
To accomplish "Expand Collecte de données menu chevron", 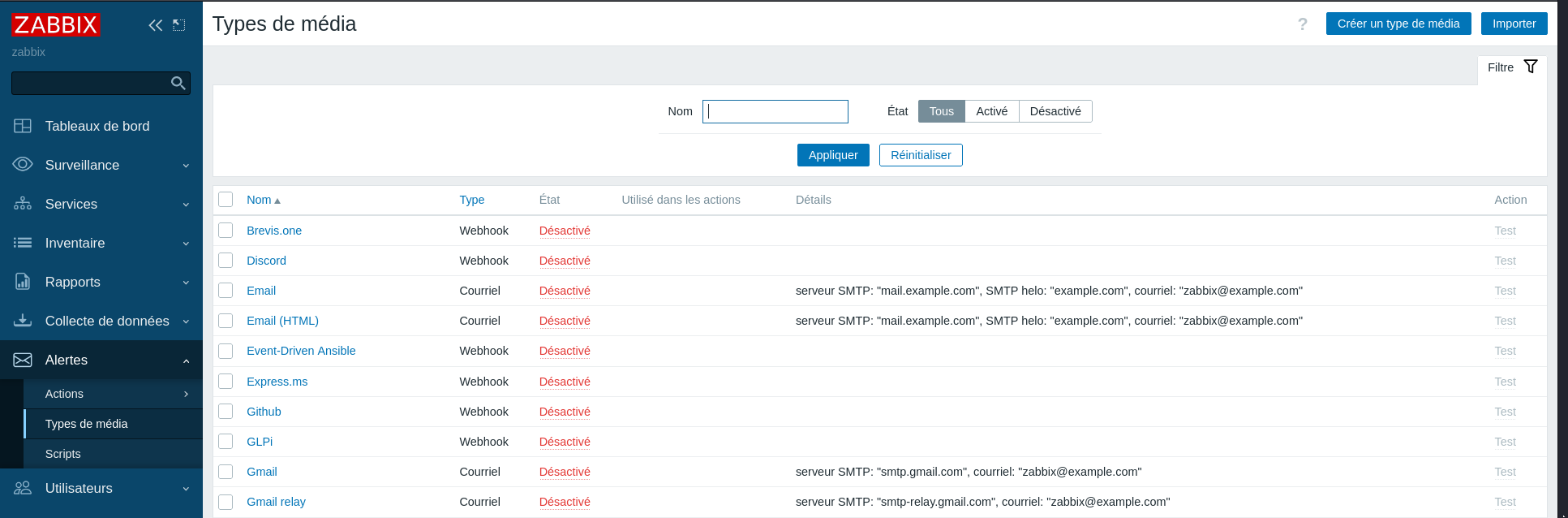I will pos(186,322).
